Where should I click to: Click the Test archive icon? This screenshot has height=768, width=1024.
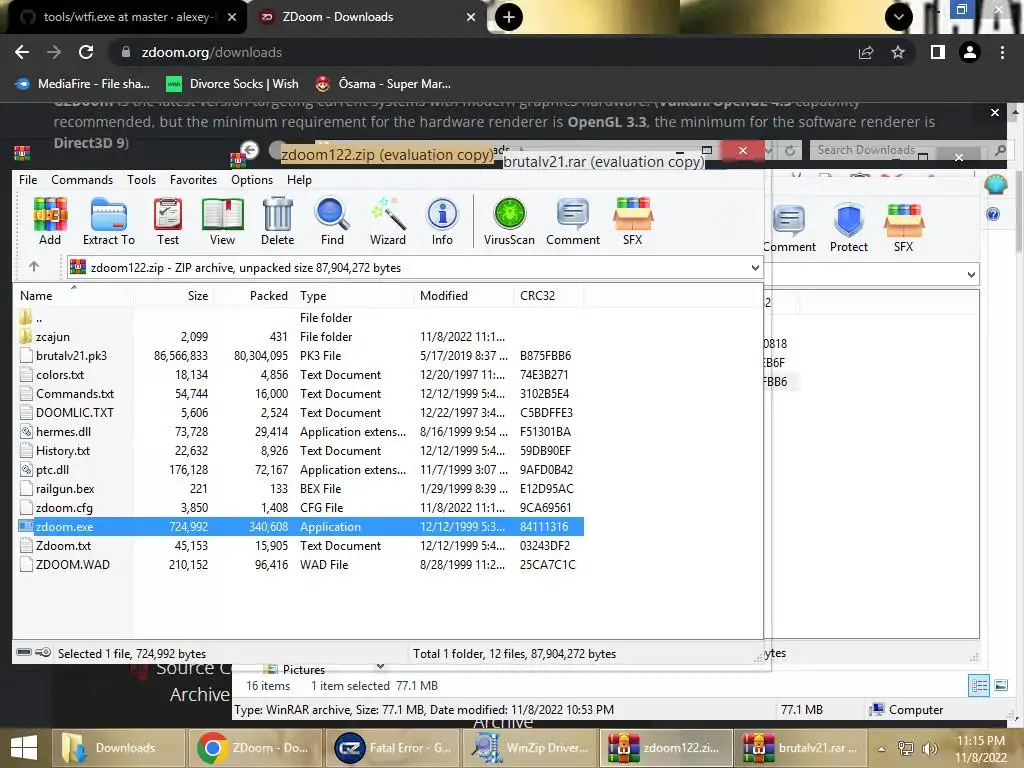(168, 221)
